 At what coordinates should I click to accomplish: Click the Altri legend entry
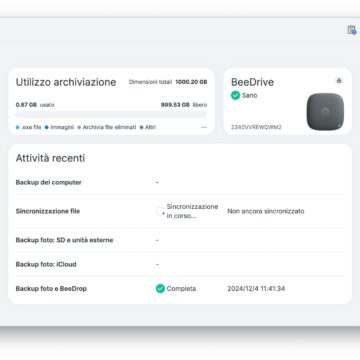(x=148, y=127)
